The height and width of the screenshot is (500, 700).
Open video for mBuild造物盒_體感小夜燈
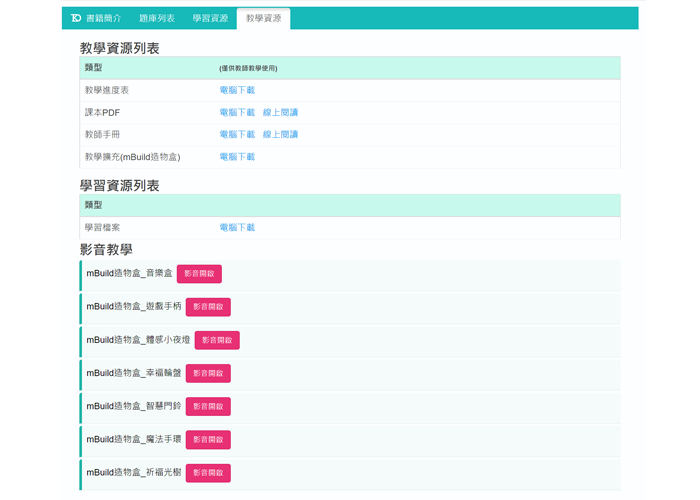click(217, 340)
